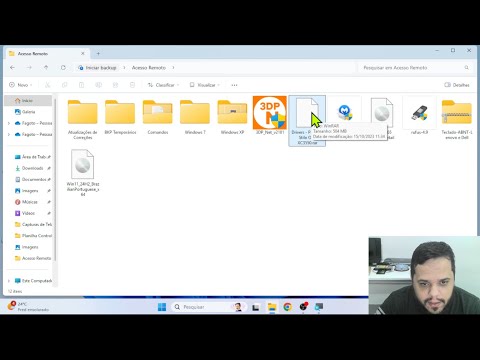Open the Classificar sort dropdown
Viewport: 480px width, 360px height.
point(163,85)
